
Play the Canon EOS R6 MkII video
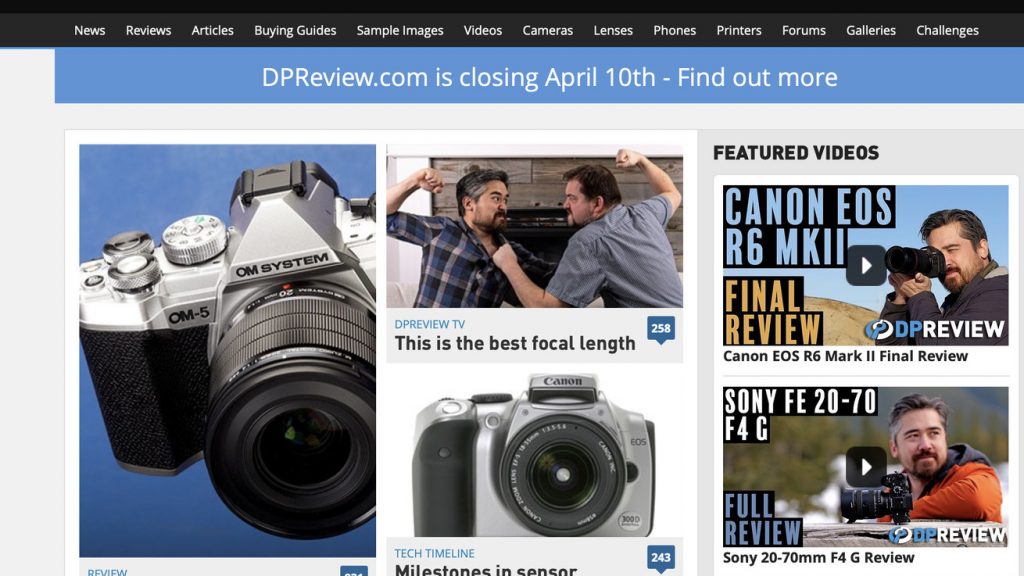click(x=866, y=265)
